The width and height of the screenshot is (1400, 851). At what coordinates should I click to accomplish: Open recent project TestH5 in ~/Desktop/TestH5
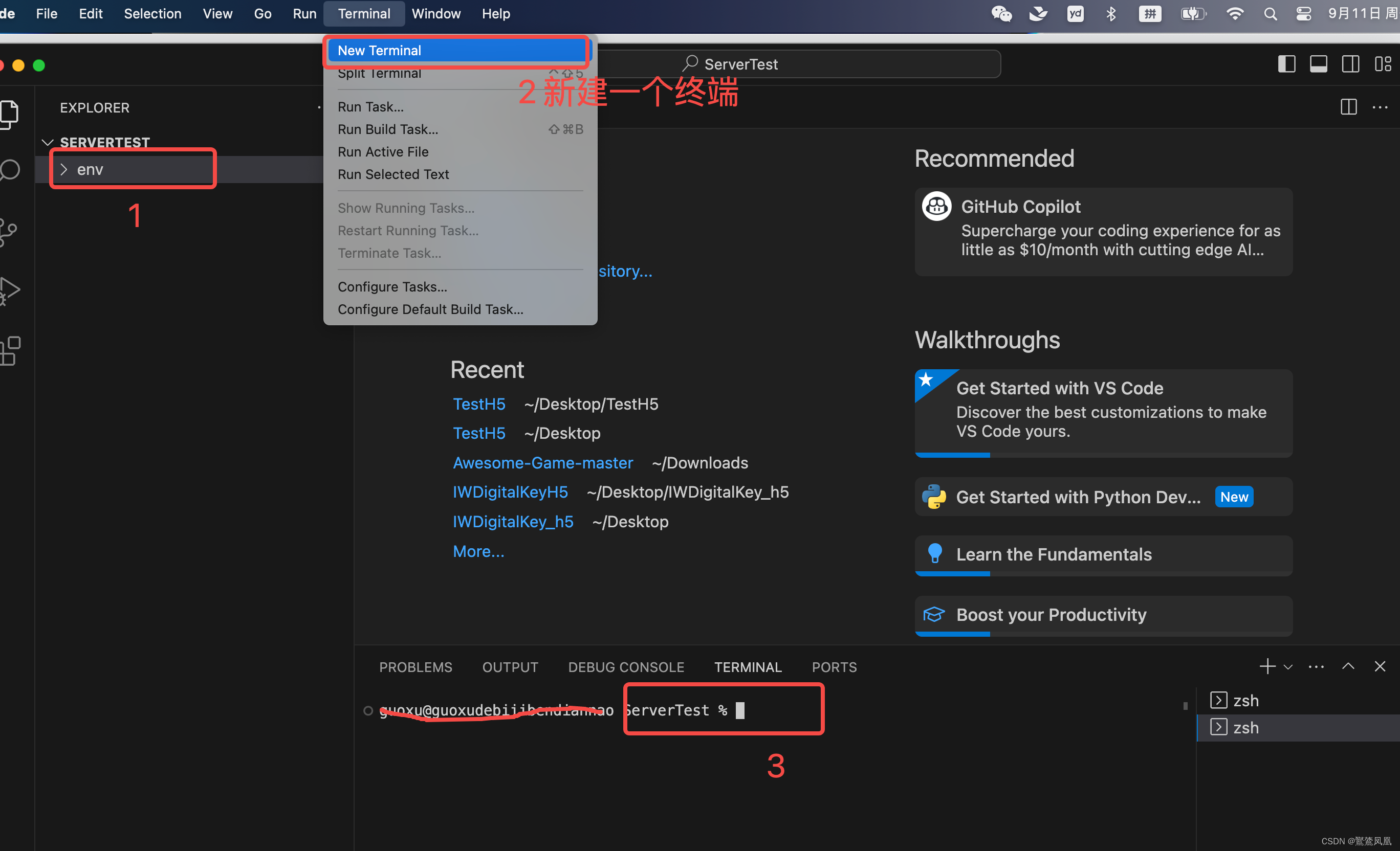point(479,404)
